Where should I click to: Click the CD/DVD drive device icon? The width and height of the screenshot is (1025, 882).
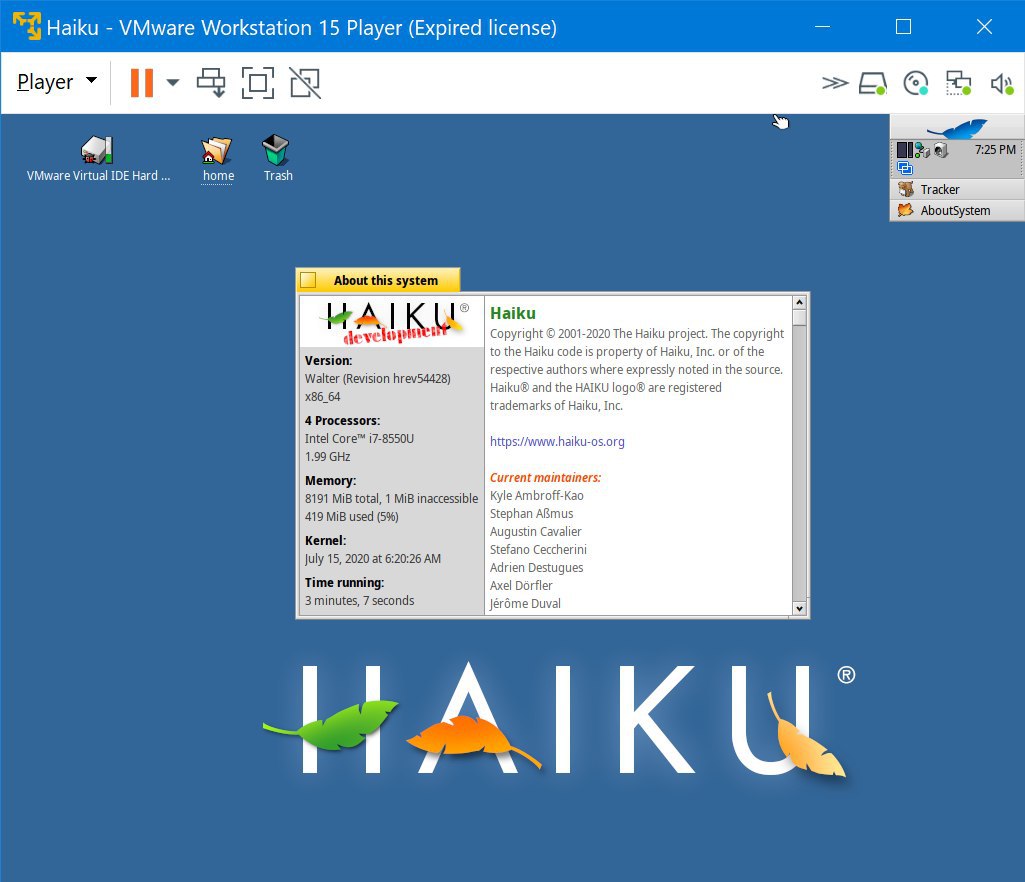915,83
